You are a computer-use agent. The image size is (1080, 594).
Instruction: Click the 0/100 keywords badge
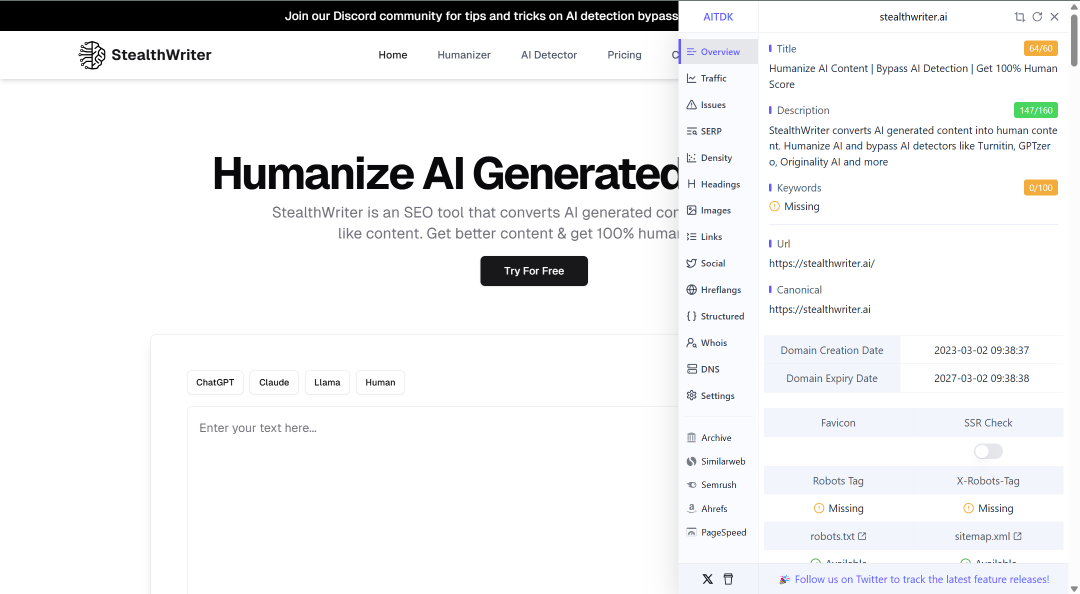pos(1040,187)
